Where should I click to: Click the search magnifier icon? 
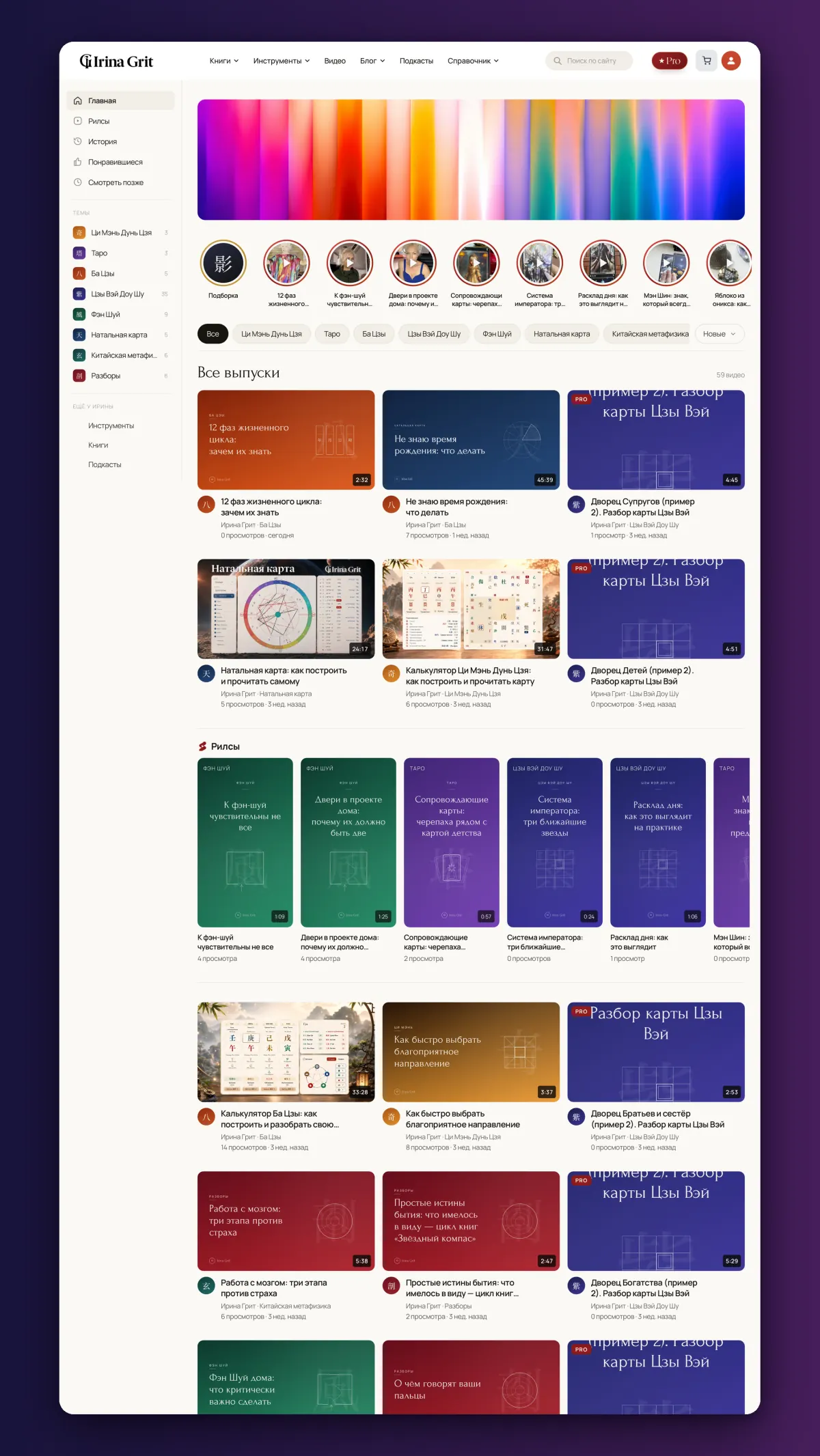coord(558,61)
